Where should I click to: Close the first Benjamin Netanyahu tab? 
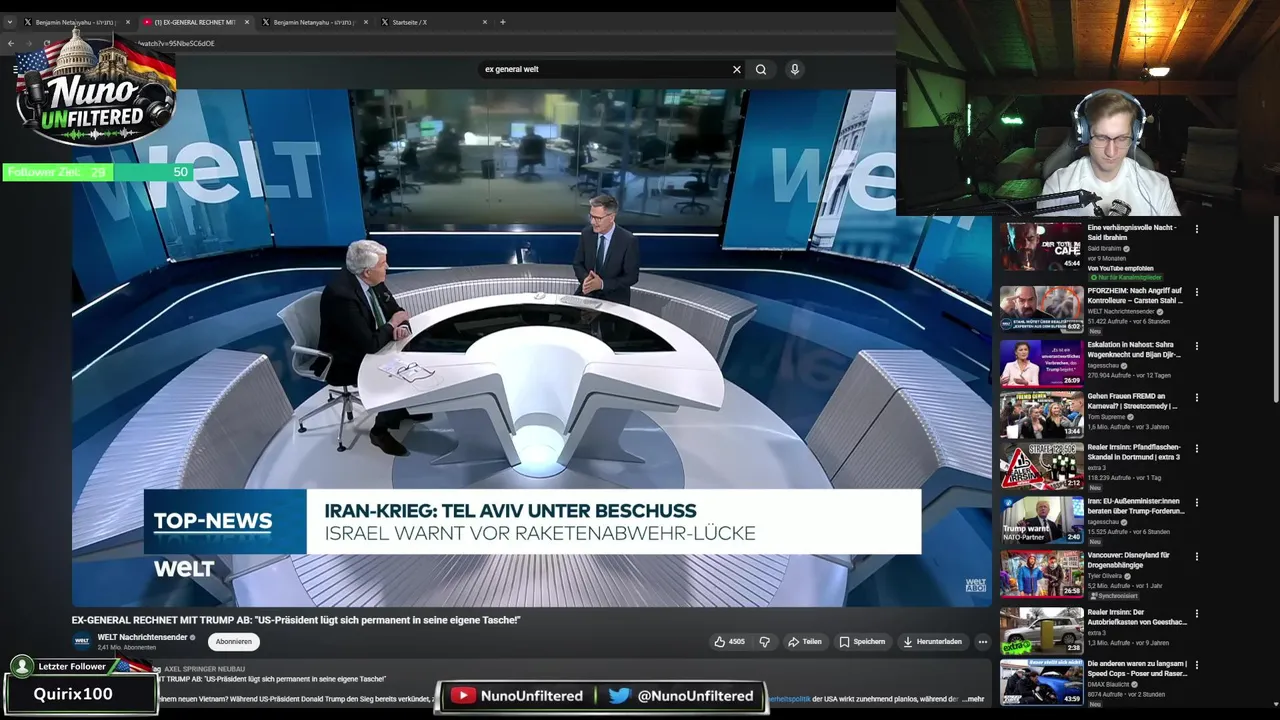pyautogui.click(x=128, y=22)
